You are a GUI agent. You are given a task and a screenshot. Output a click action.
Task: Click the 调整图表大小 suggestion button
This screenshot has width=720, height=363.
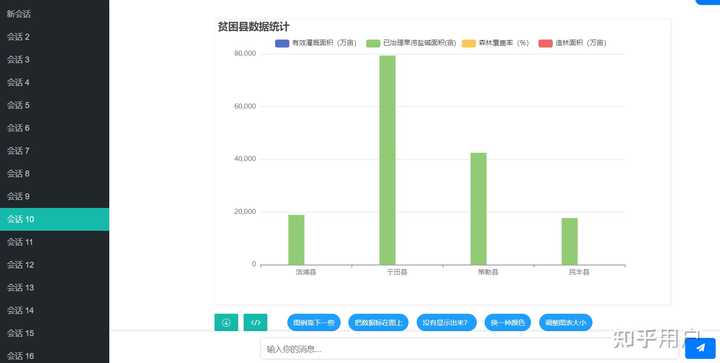566,323
